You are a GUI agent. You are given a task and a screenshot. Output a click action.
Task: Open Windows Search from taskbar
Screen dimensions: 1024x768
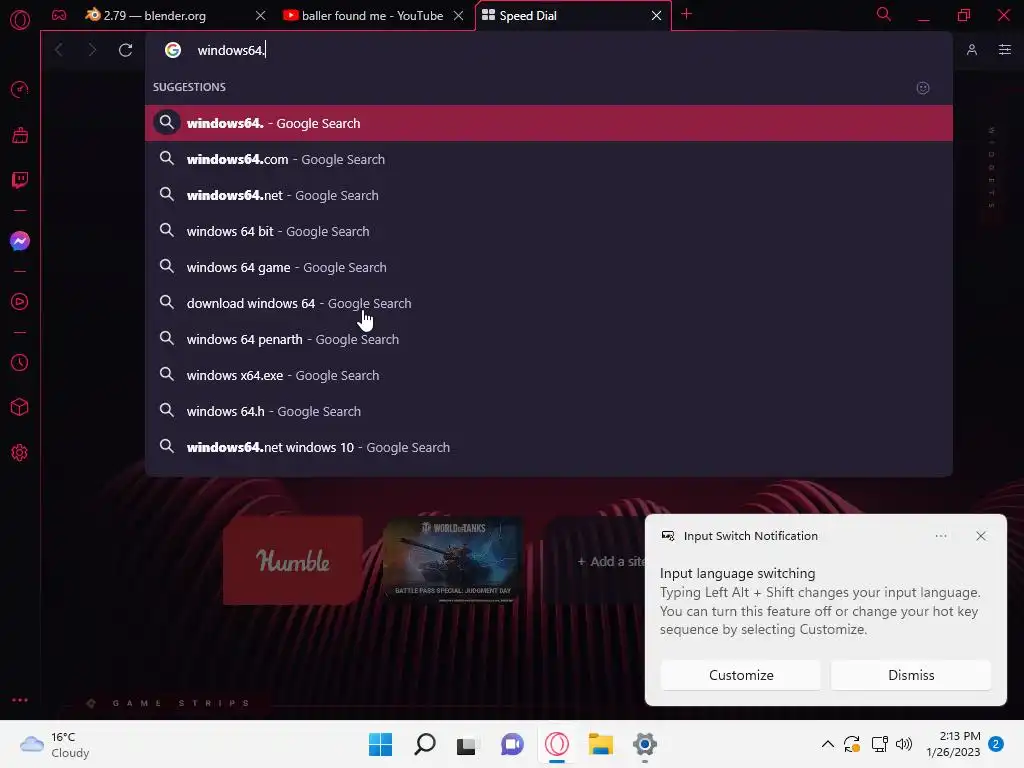click(424, 744)
